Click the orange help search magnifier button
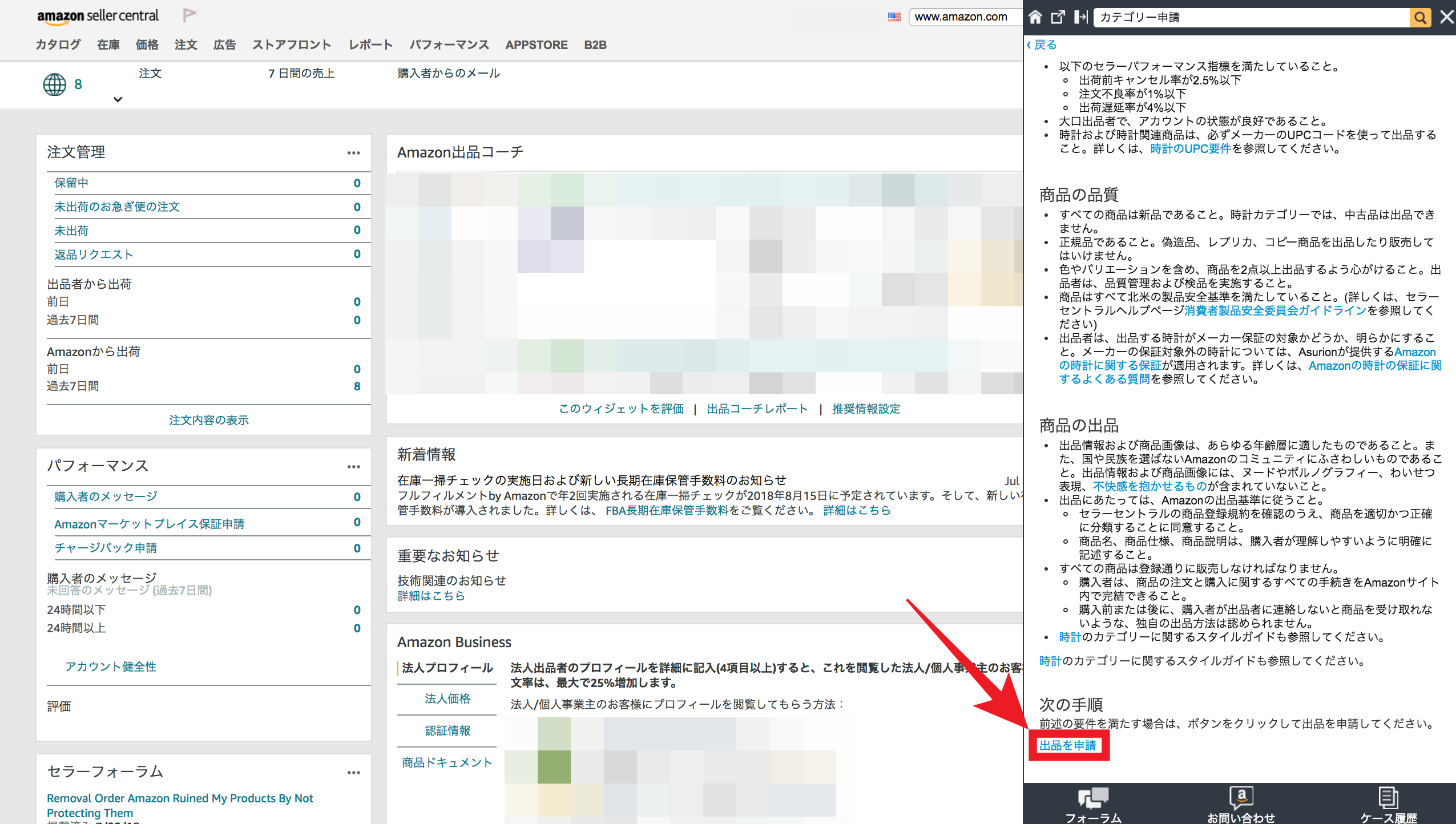 1421,17
